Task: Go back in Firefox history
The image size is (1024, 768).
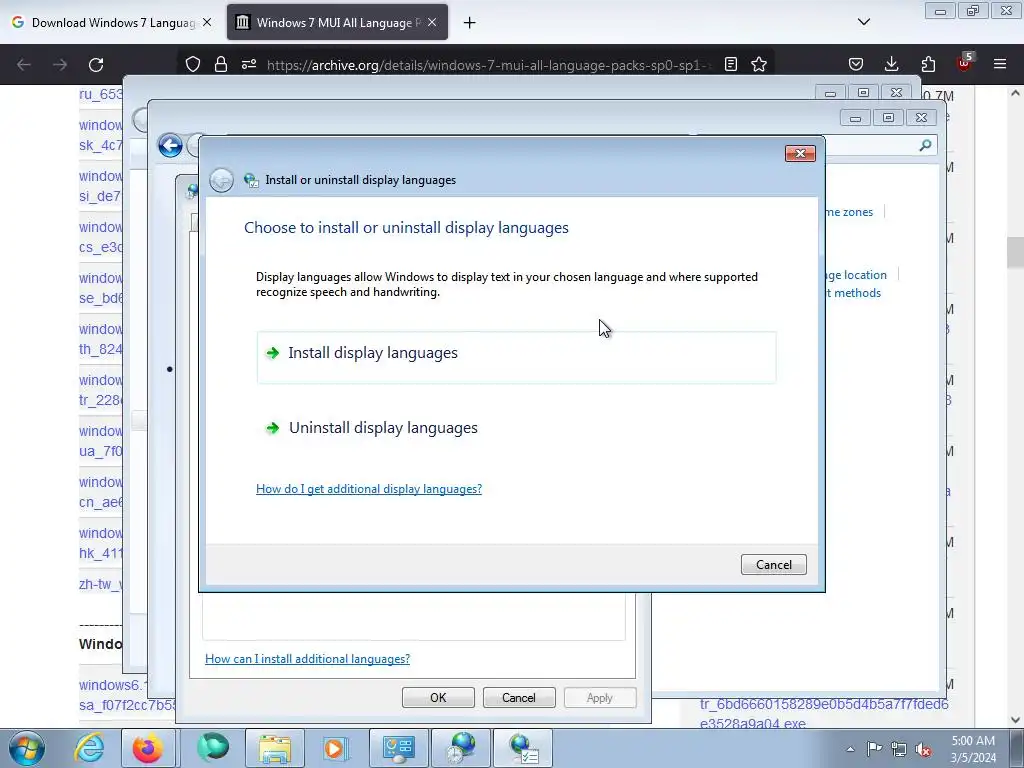Action: pos(24,65)
